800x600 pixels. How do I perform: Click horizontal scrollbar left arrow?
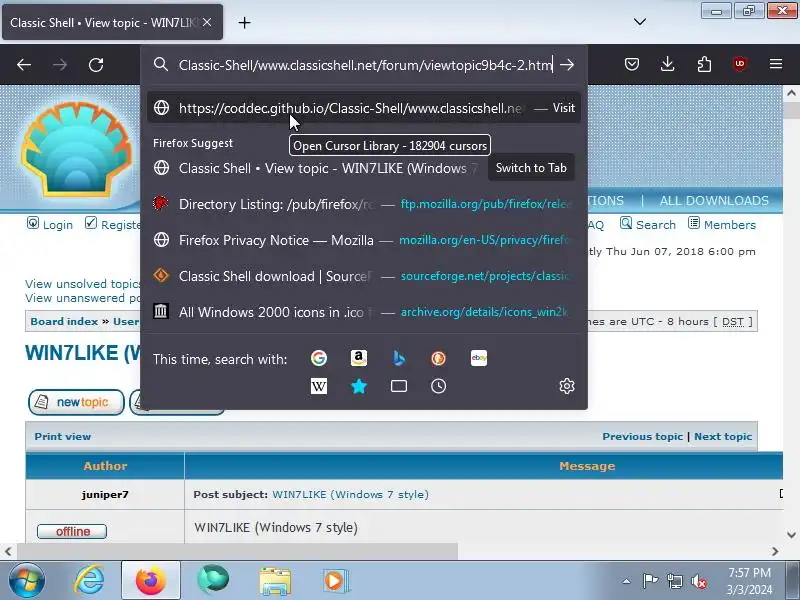coord(8,551)
